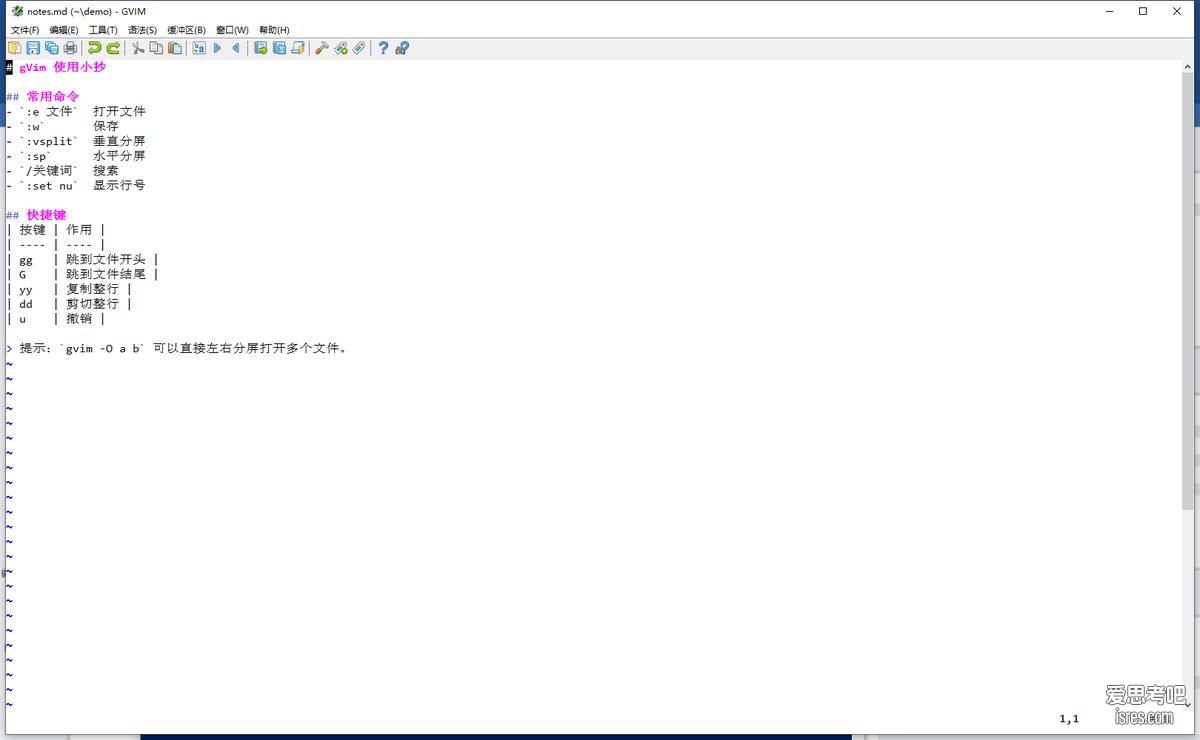Search in help toolbar icon
Screen dimensions: 1200x740
[402, 48]
